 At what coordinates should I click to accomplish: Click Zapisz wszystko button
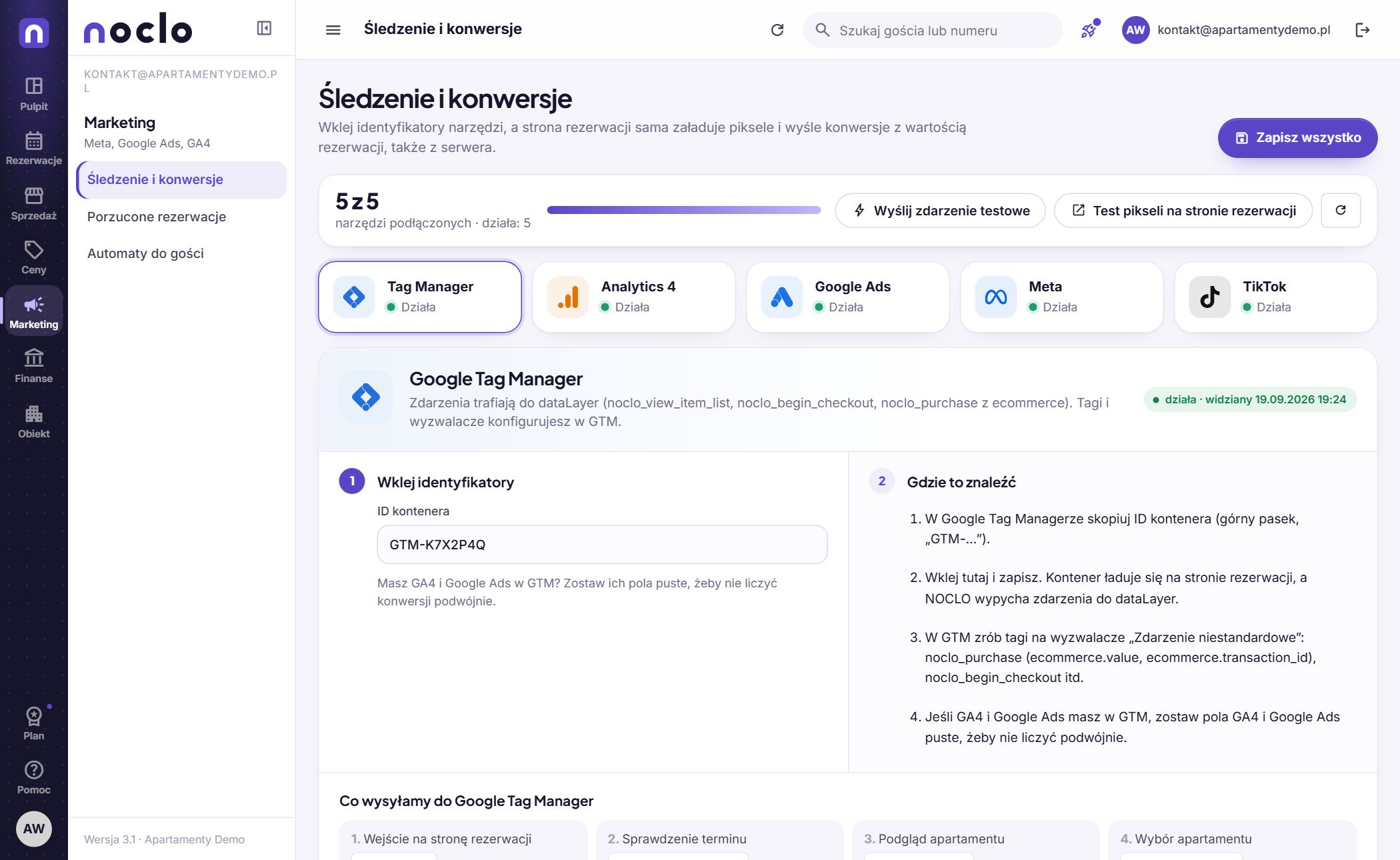[x=1297, y=138]
